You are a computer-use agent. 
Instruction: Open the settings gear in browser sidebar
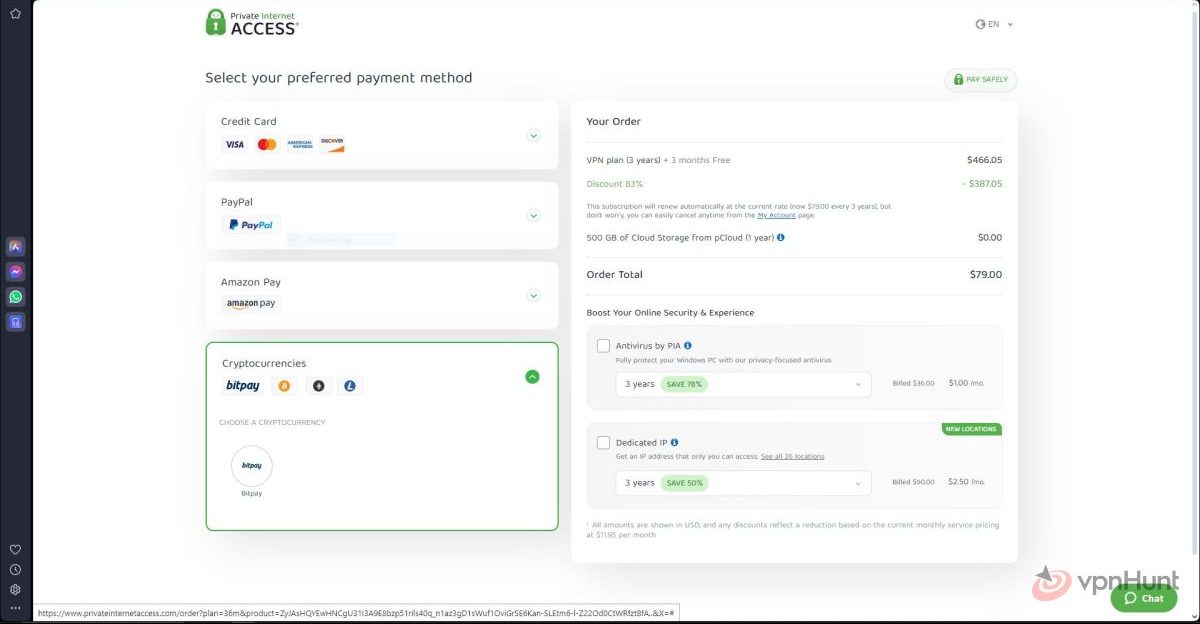click(15, 589)
